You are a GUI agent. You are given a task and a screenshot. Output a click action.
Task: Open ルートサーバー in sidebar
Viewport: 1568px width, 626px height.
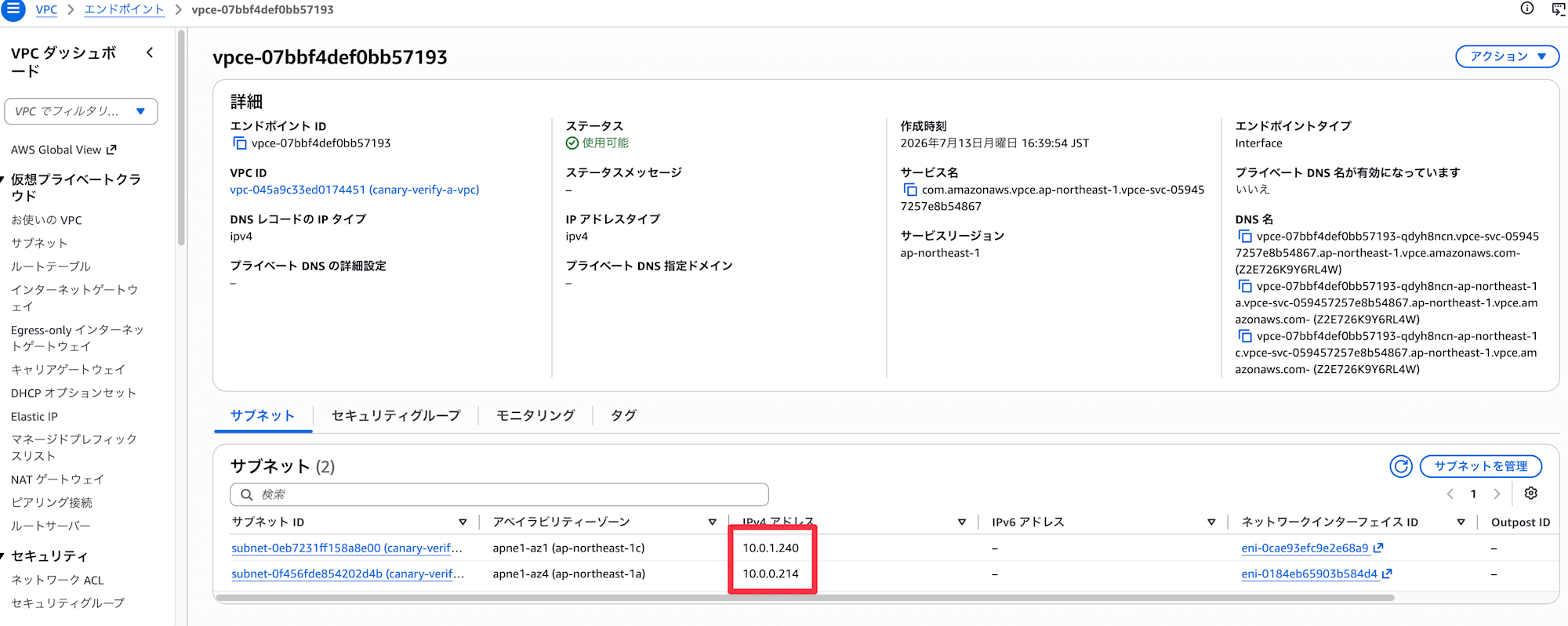(x=51, y=526)
